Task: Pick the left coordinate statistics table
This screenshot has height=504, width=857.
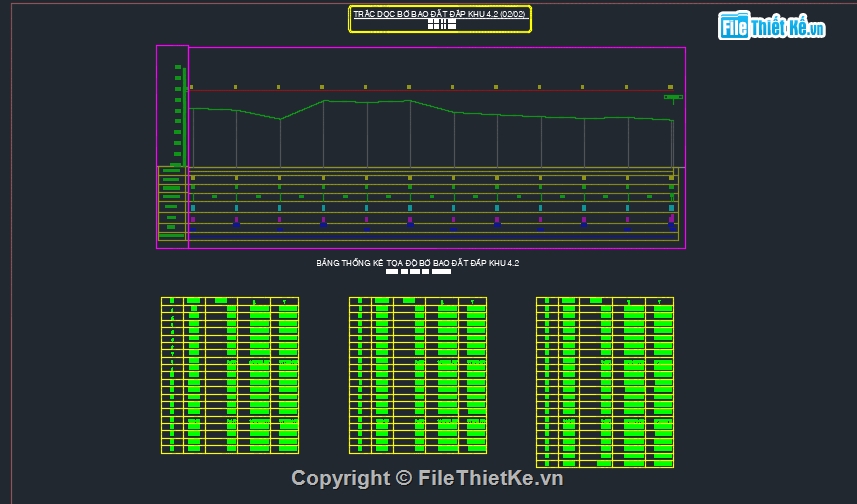Action: point(230,376)
